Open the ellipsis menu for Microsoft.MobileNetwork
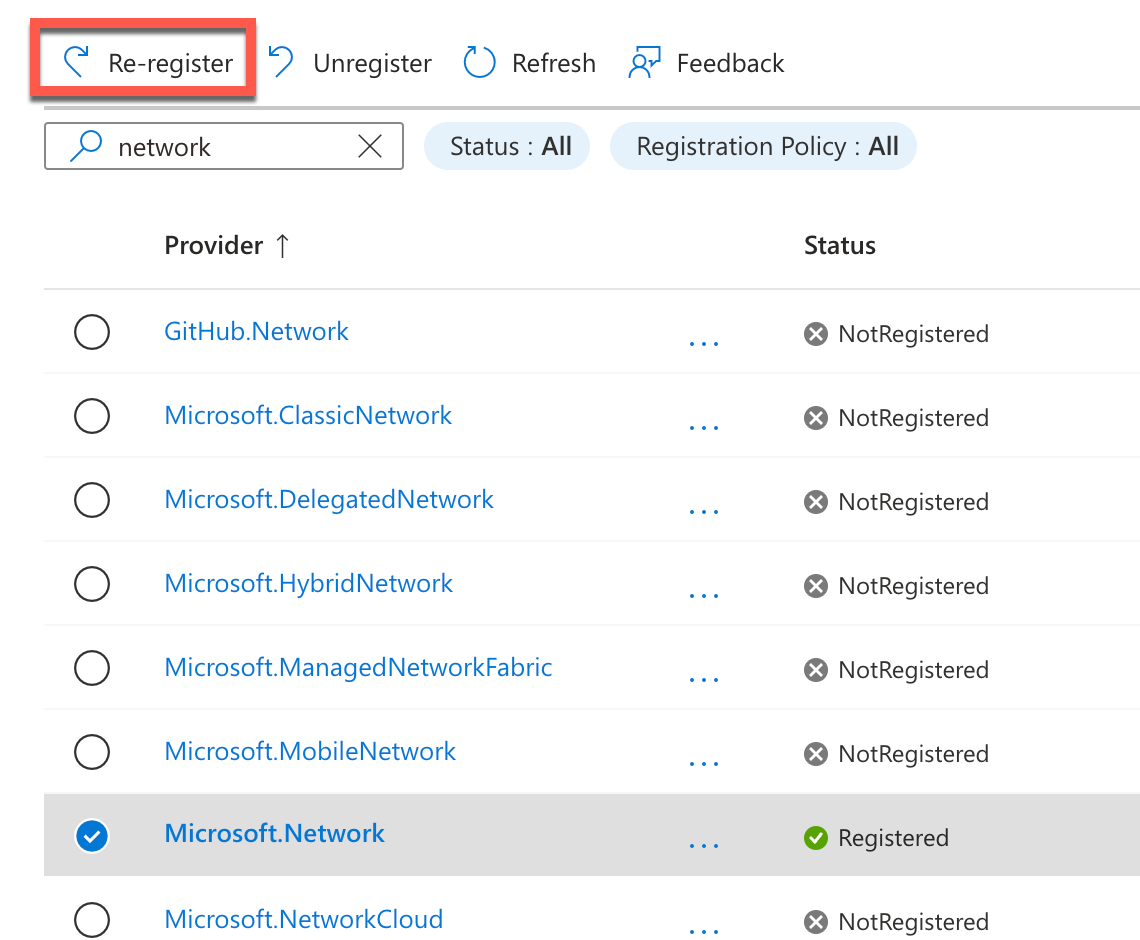 point(704,762)
